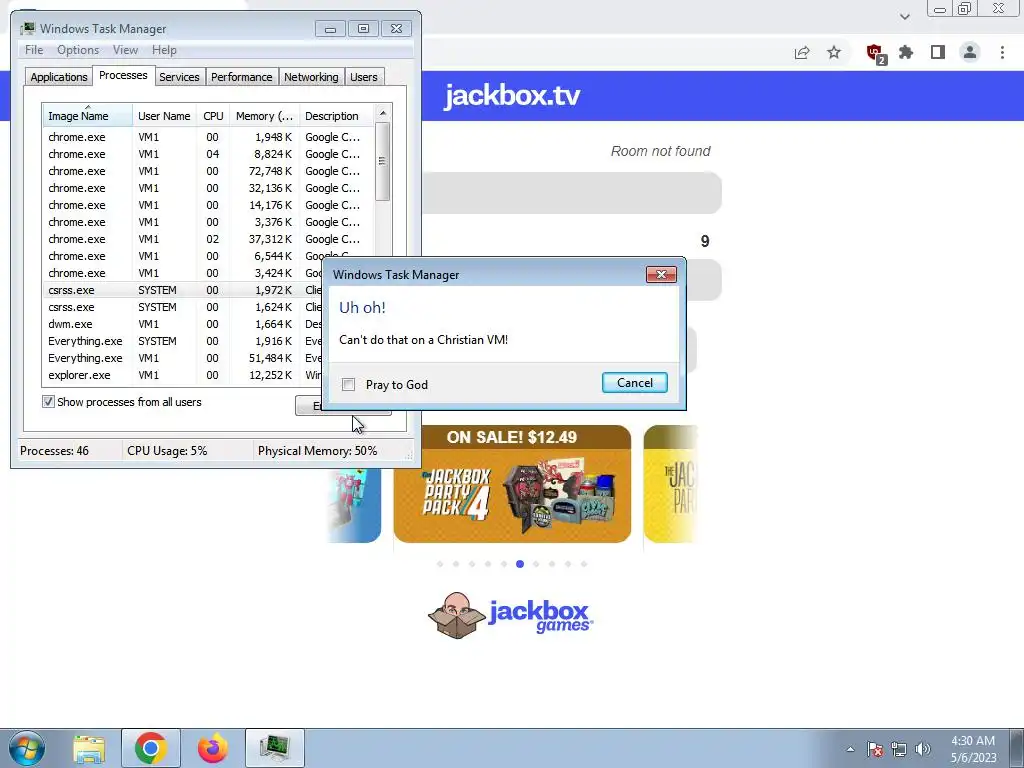Bookmark this page with the star icon
The height and width of the screenshot is (768, 1024).
point(834,52)
